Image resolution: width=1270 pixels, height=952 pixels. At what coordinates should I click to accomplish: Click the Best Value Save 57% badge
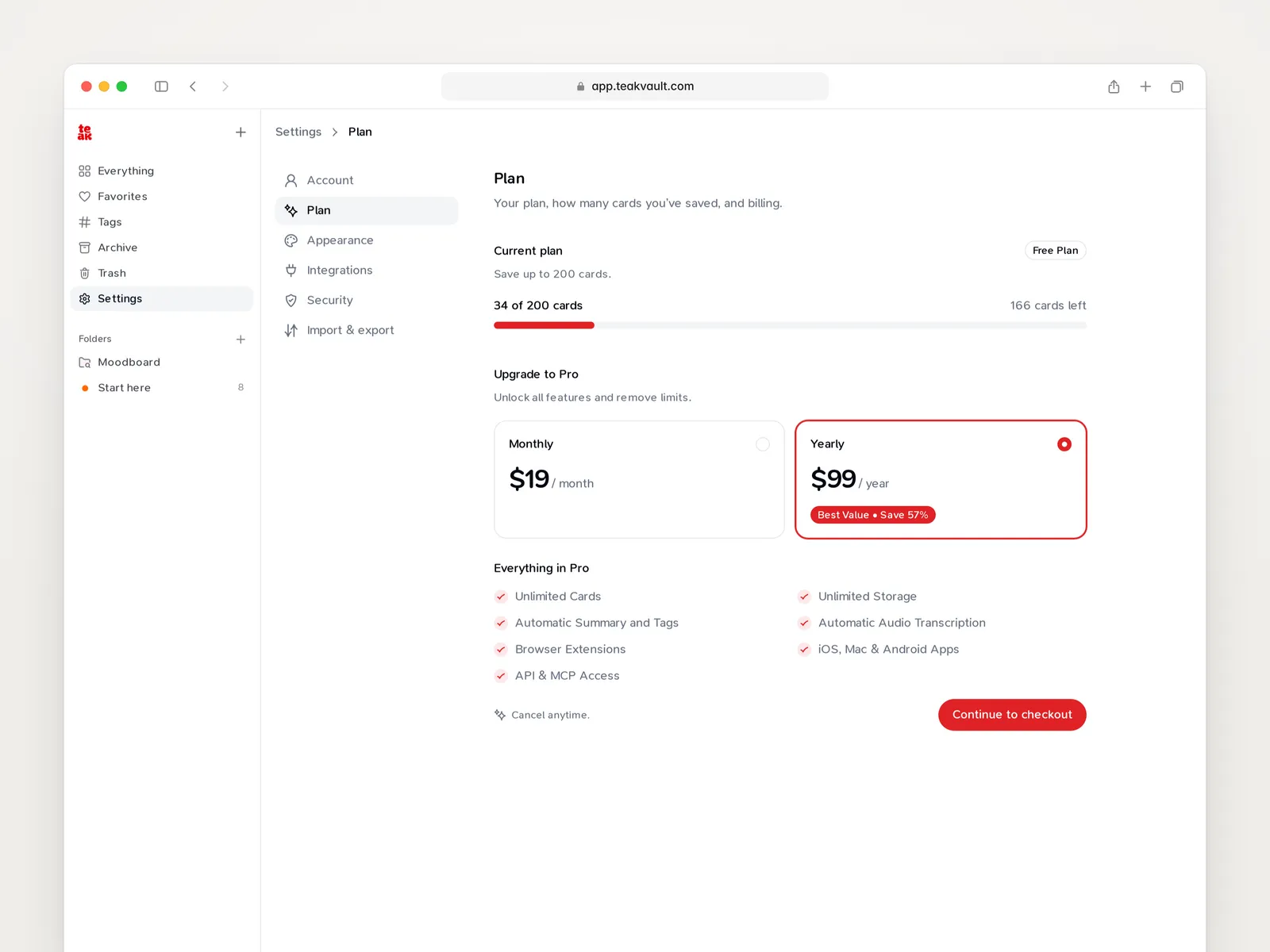(x=873, y=515)
